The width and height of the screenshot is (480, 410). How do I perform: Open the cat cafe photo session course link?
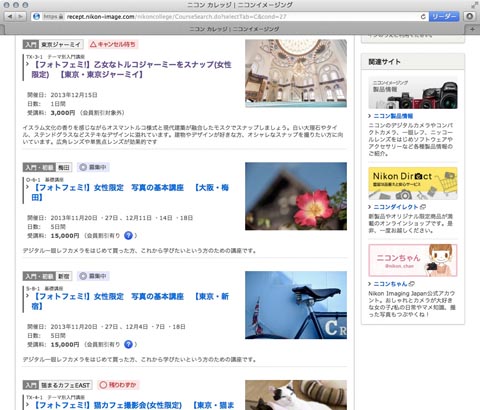pos(133,405)
